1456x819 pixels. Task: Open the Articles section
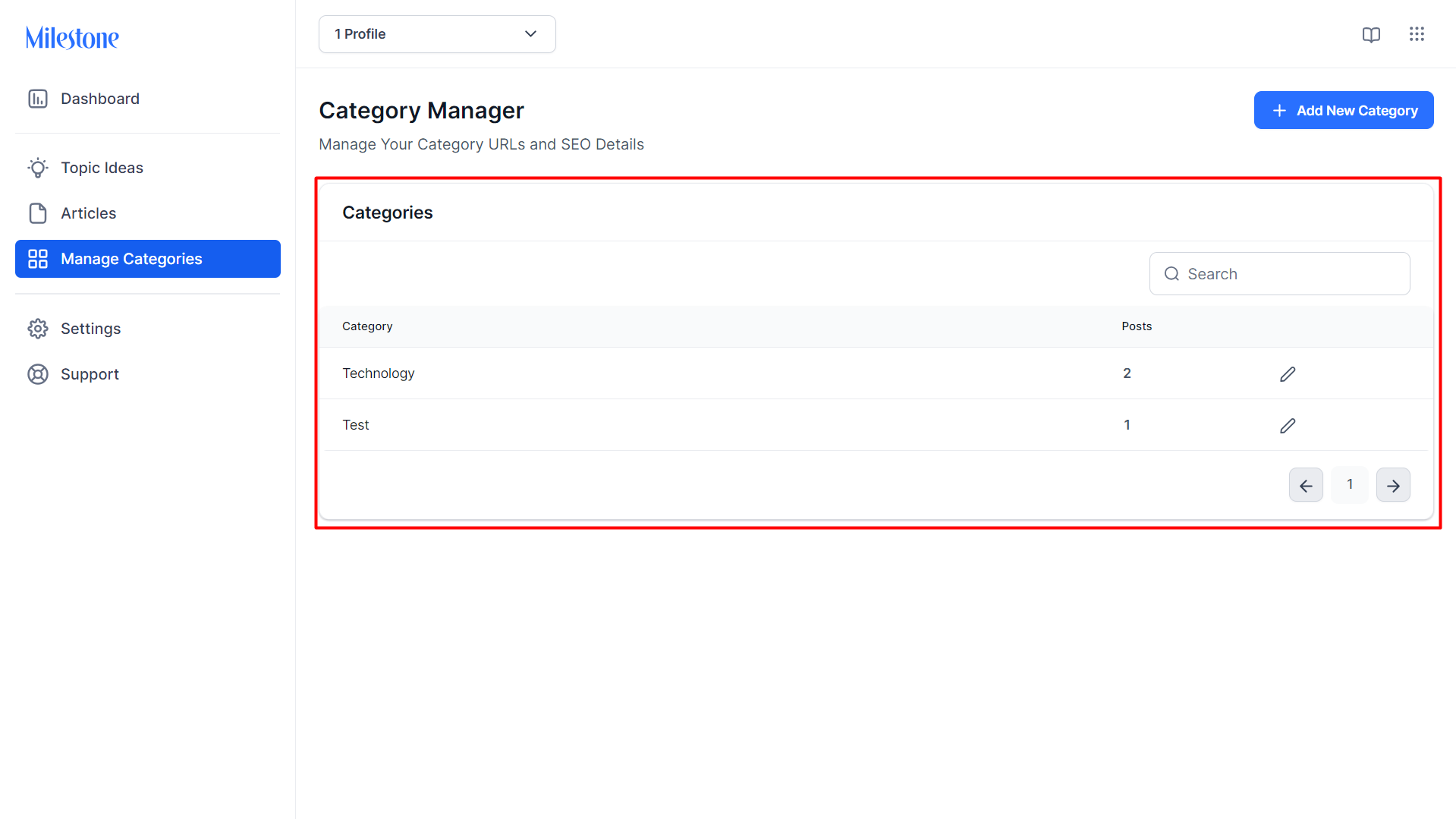coord(148,213)
